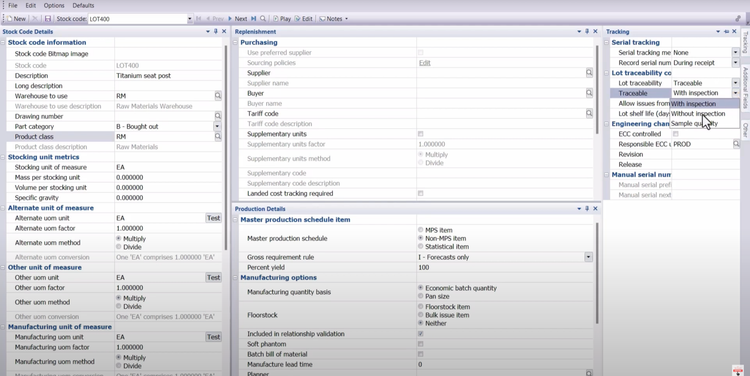
Task: Click the Play toolbar button
Action: tap(282, 19)
